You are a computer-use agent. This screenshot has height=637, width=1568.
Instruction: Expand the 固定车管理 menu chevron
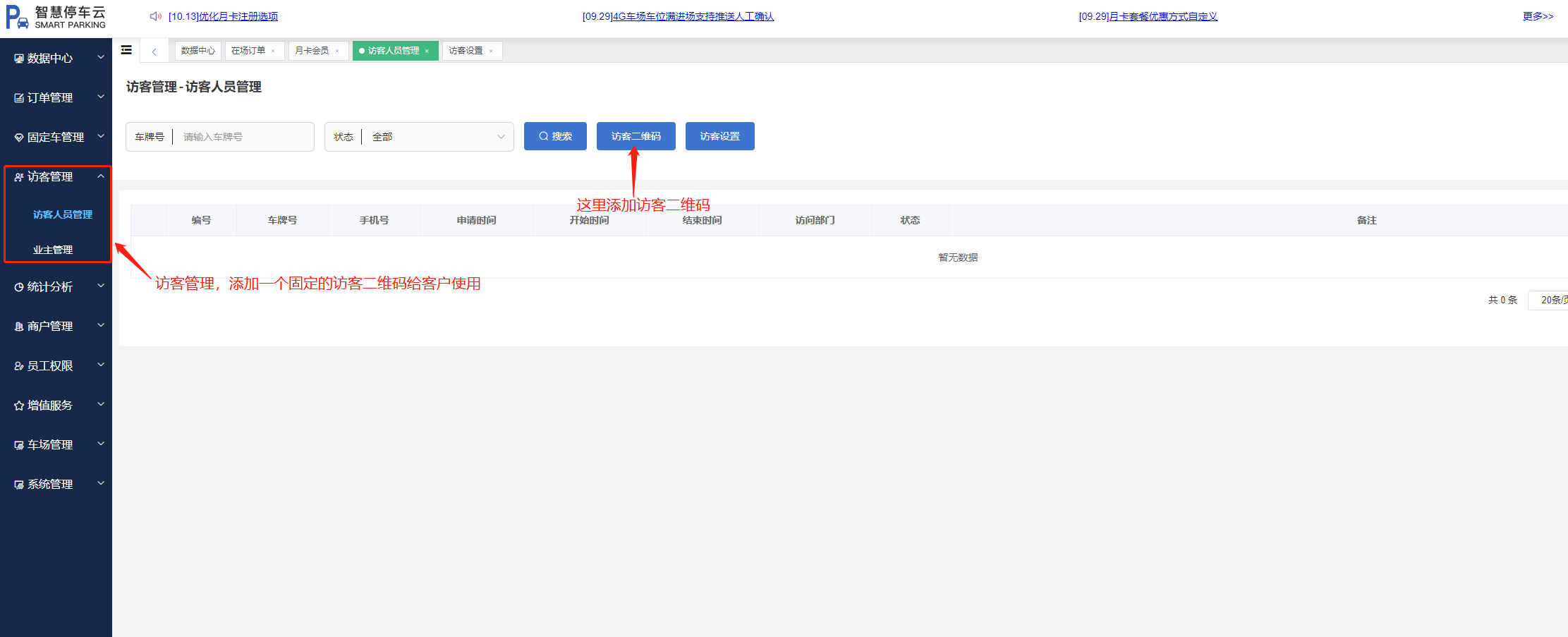pyautogui.click(x=101, y=136)
